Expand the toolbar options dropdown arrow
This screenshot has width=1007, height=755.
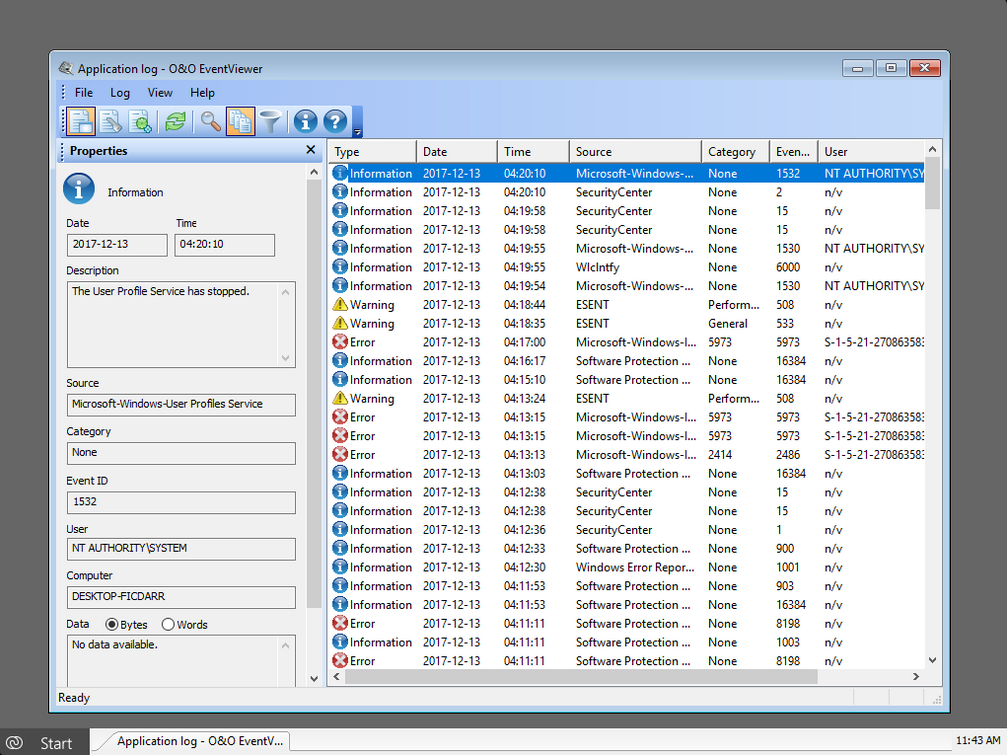click(357, 131)
